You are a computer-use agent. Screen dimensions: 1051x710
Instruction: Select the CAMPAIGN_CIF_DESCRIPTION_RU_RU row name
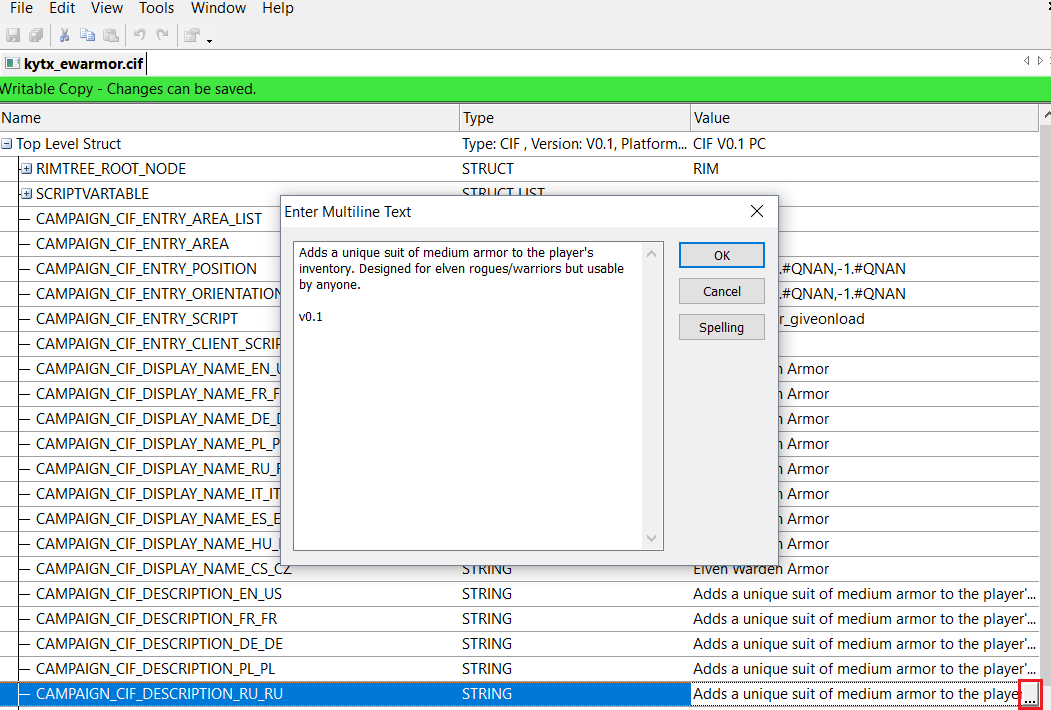pos(159,694)
